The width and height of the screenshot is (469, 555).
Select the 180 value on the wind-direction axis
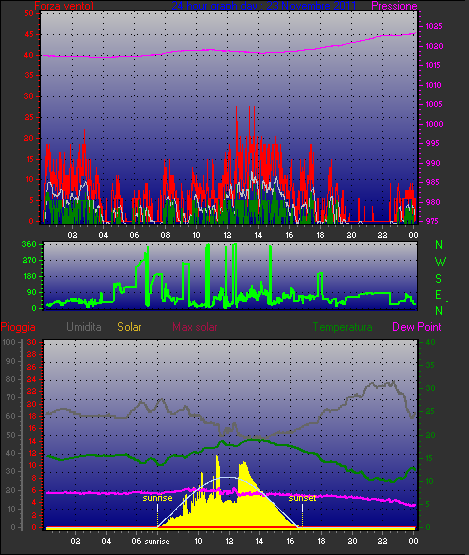pyautogui.click(x=30, y=276)
